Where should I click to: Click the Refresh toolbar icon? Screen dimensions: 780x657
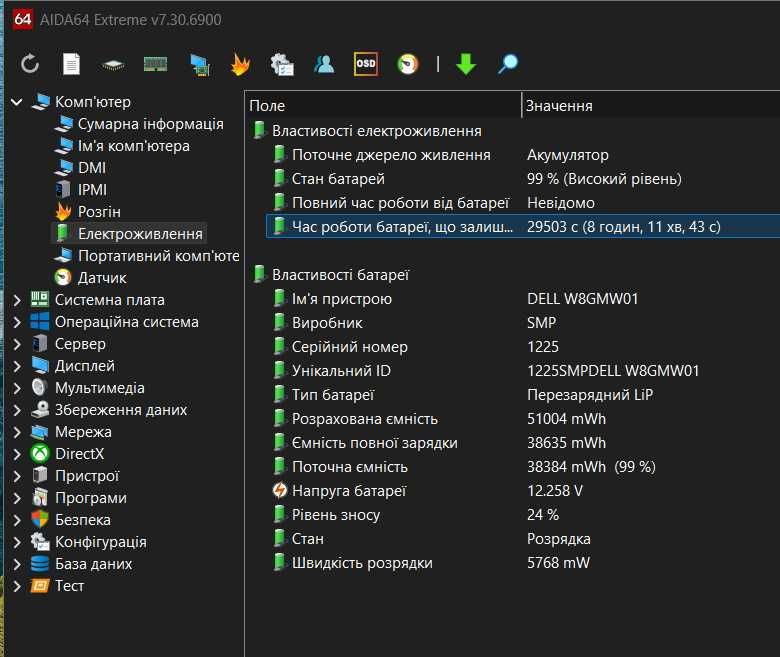(x=30, y=64)
